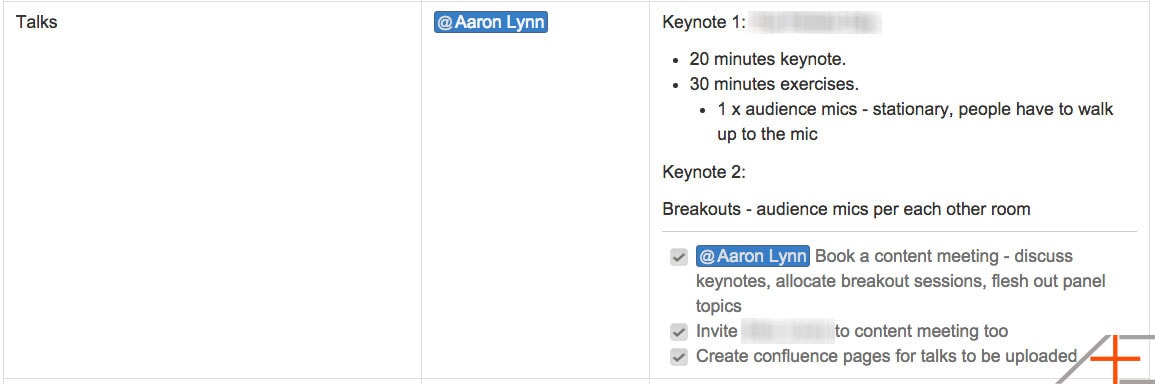Screen dimensions: 1155x384
Task: Open @Aaron Lynn mention in the owner column
Action: (x=491, y=22)
